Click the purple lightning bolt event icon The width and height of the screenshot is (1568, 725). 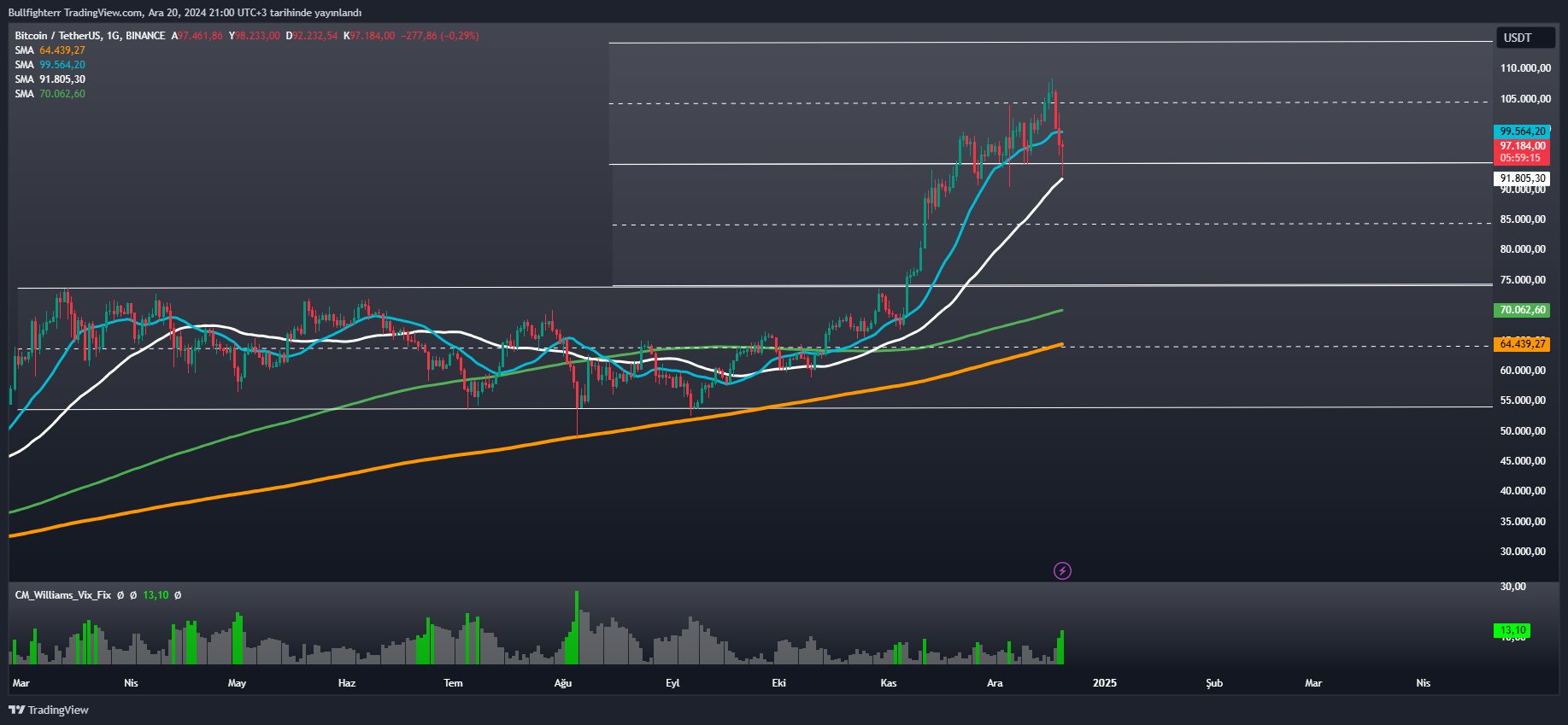[1062, 570]
